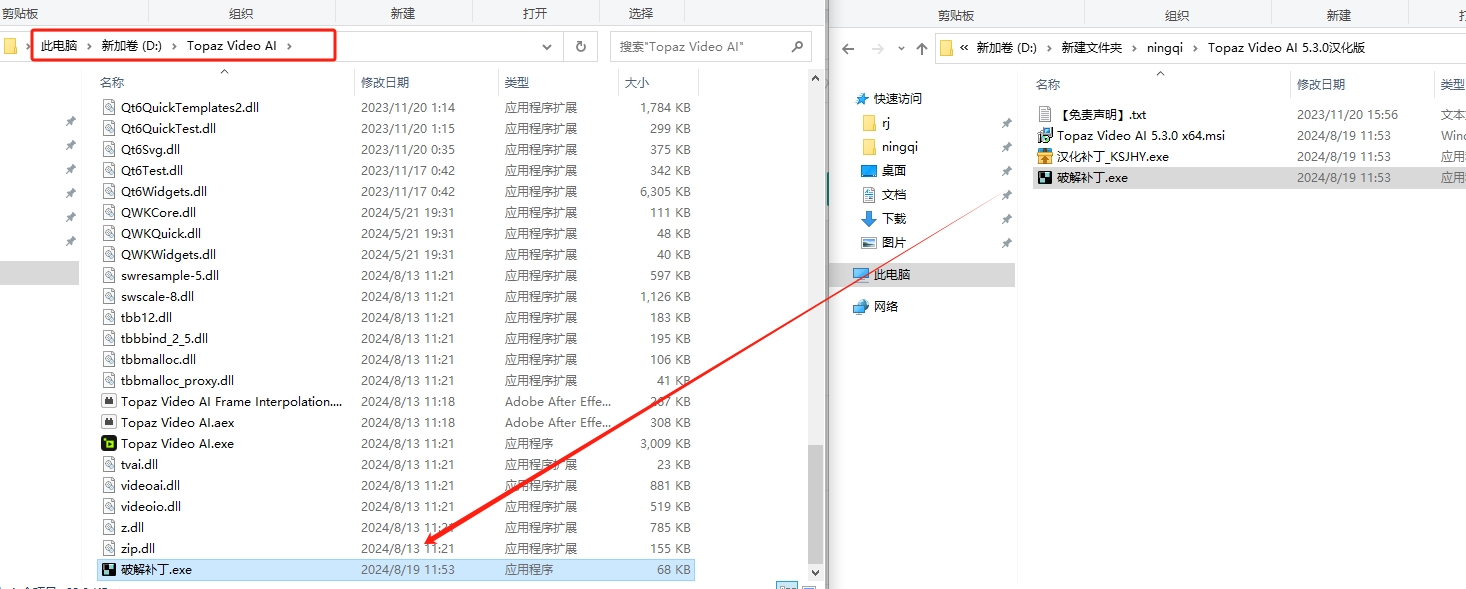Screen dimensions: 1466x589
Task: Select Topaz Video AI 5.3.0 x64.msi installer
Action: [1140, 135]
